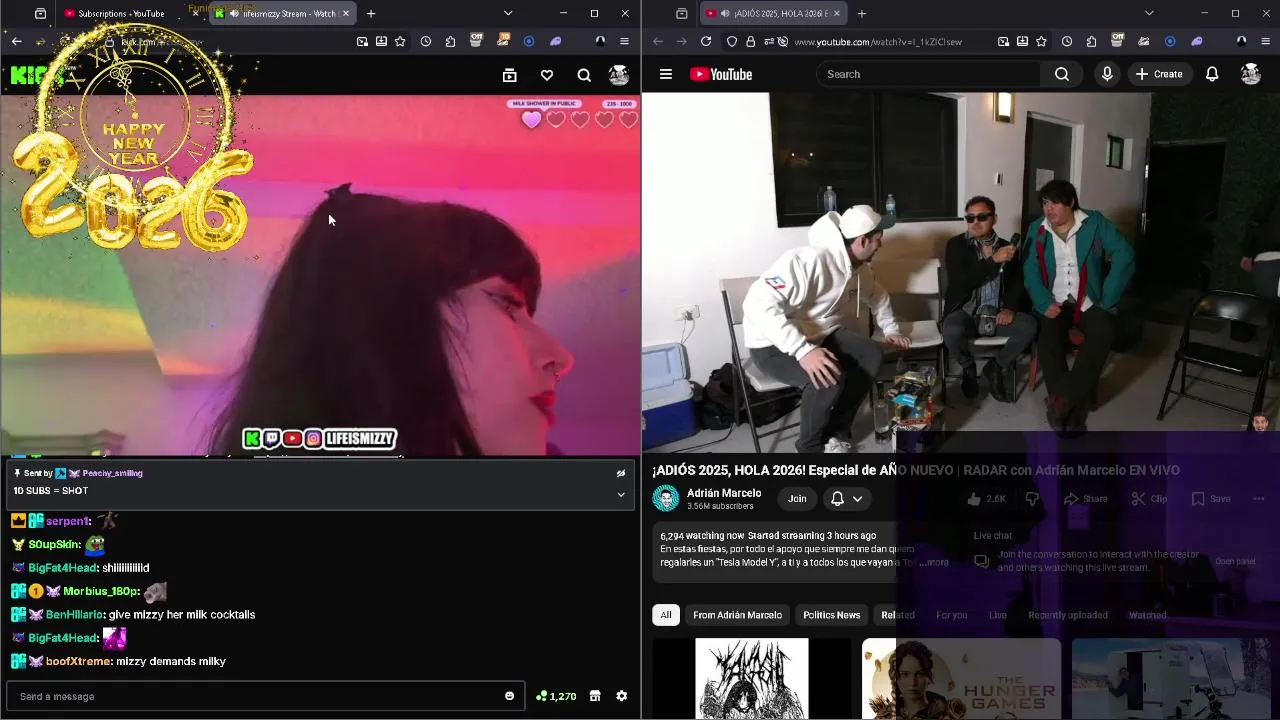This screenshot has height=720, width=1280.
Task: Click emoji picker in Kick chat box
Action: (x=509, y=696)
